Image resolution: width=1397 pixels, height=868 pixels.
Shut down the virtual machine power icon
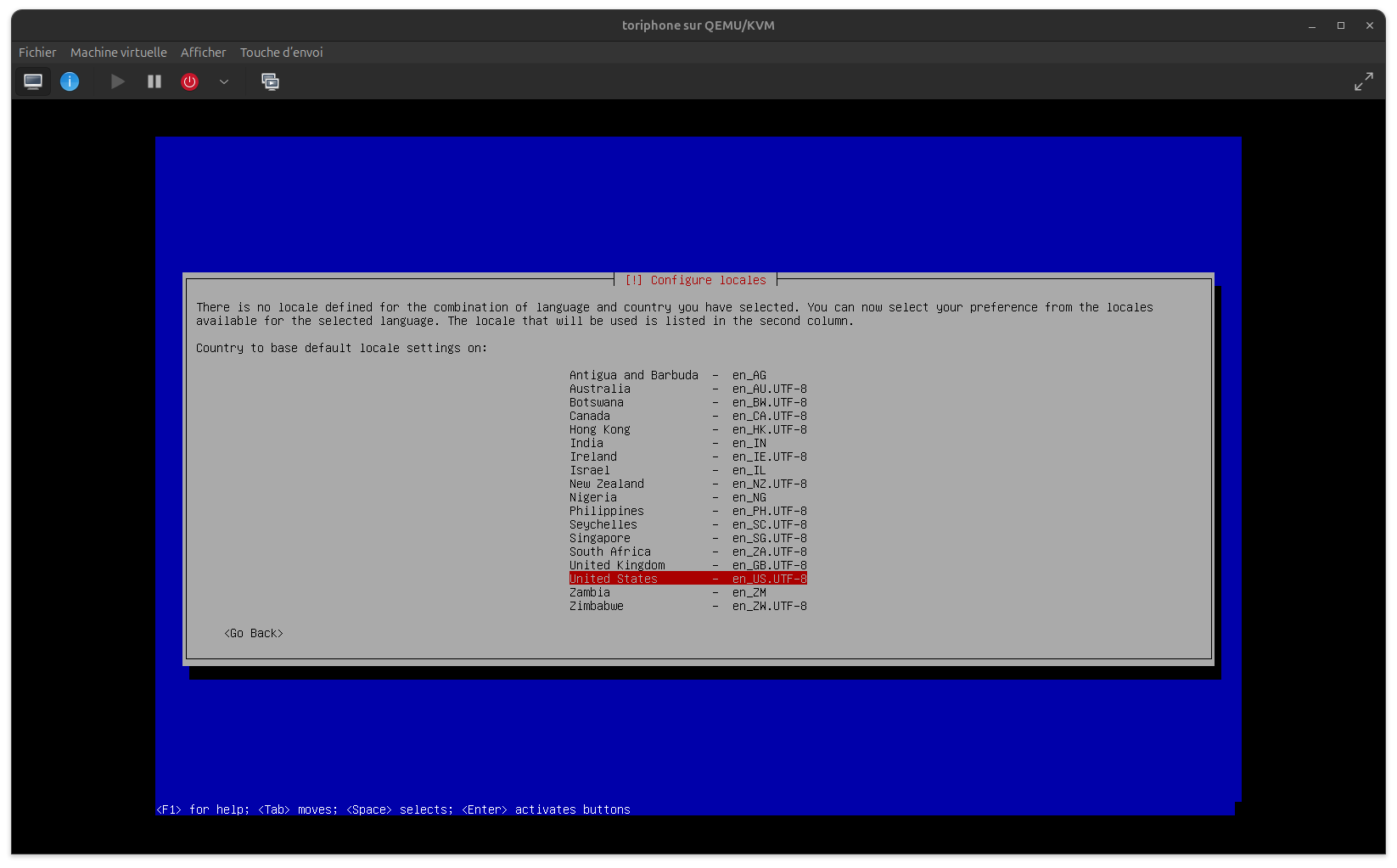click(189, 81)
